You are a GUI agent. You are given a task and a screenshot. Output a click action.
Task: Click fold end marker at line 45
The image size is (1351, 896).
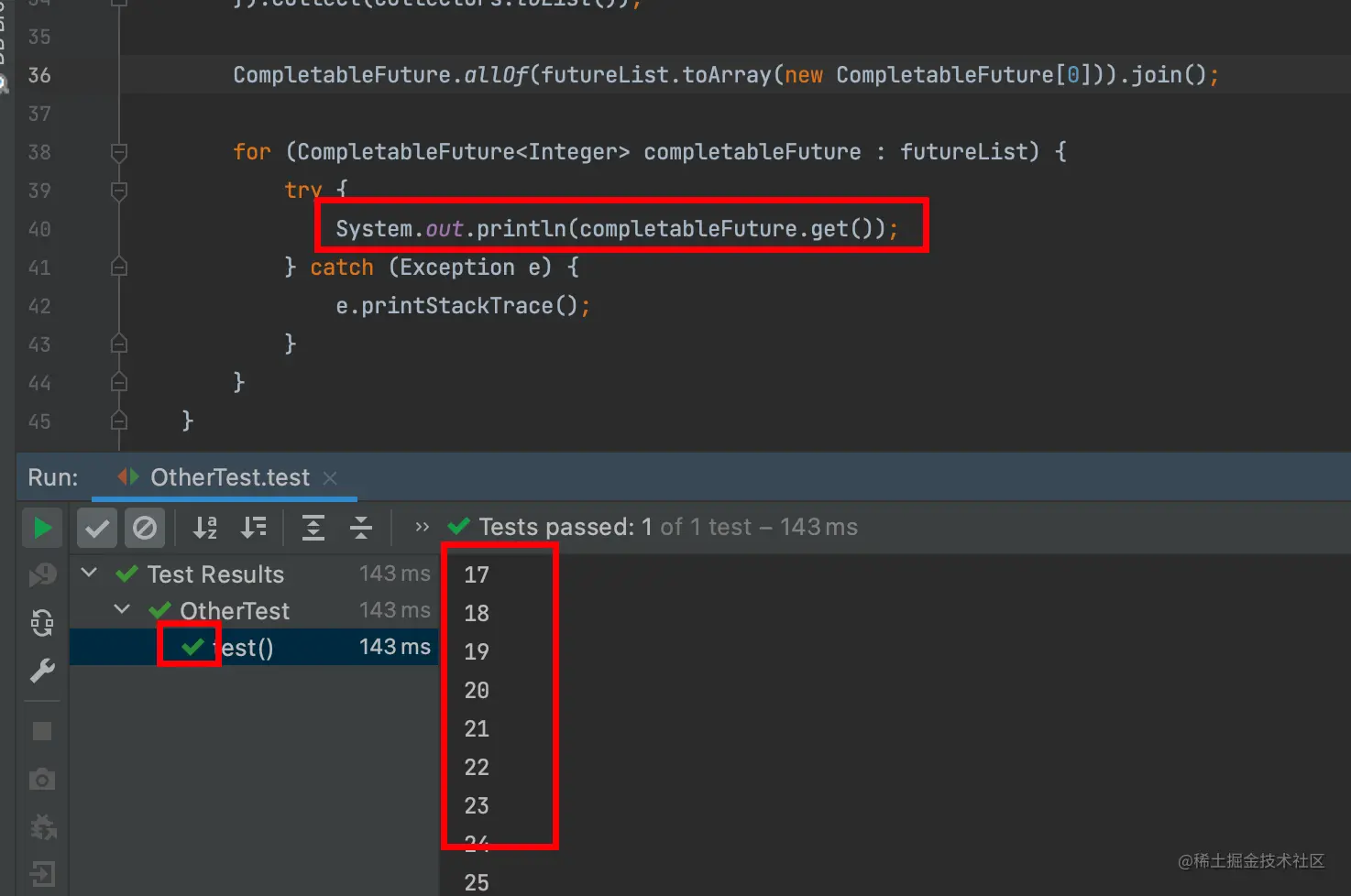(x=119, y=421)
